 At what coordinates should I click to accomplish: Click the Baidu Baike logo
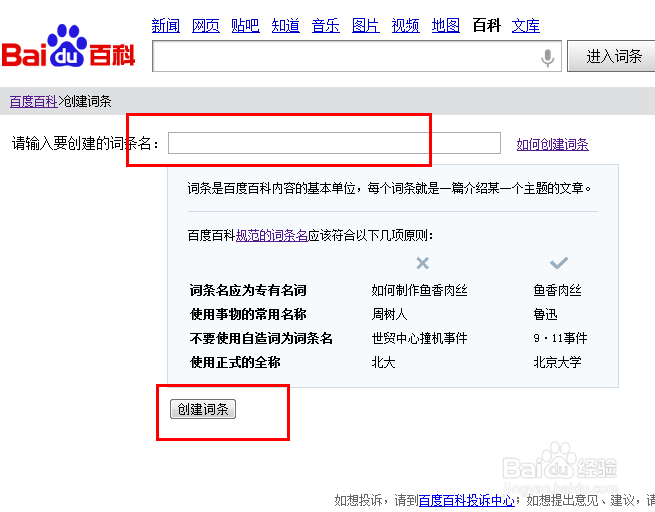pyautogui.click(x=68, y=46)
